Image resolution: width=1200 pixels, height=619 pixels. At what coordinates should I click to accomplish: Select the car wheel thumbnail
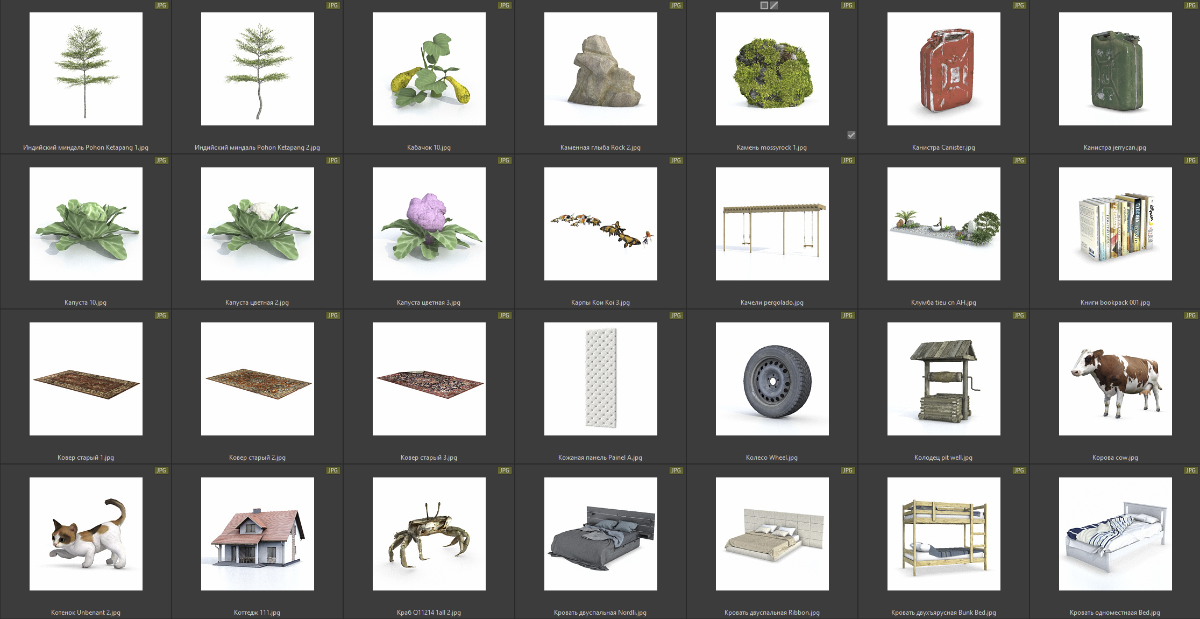772,378
